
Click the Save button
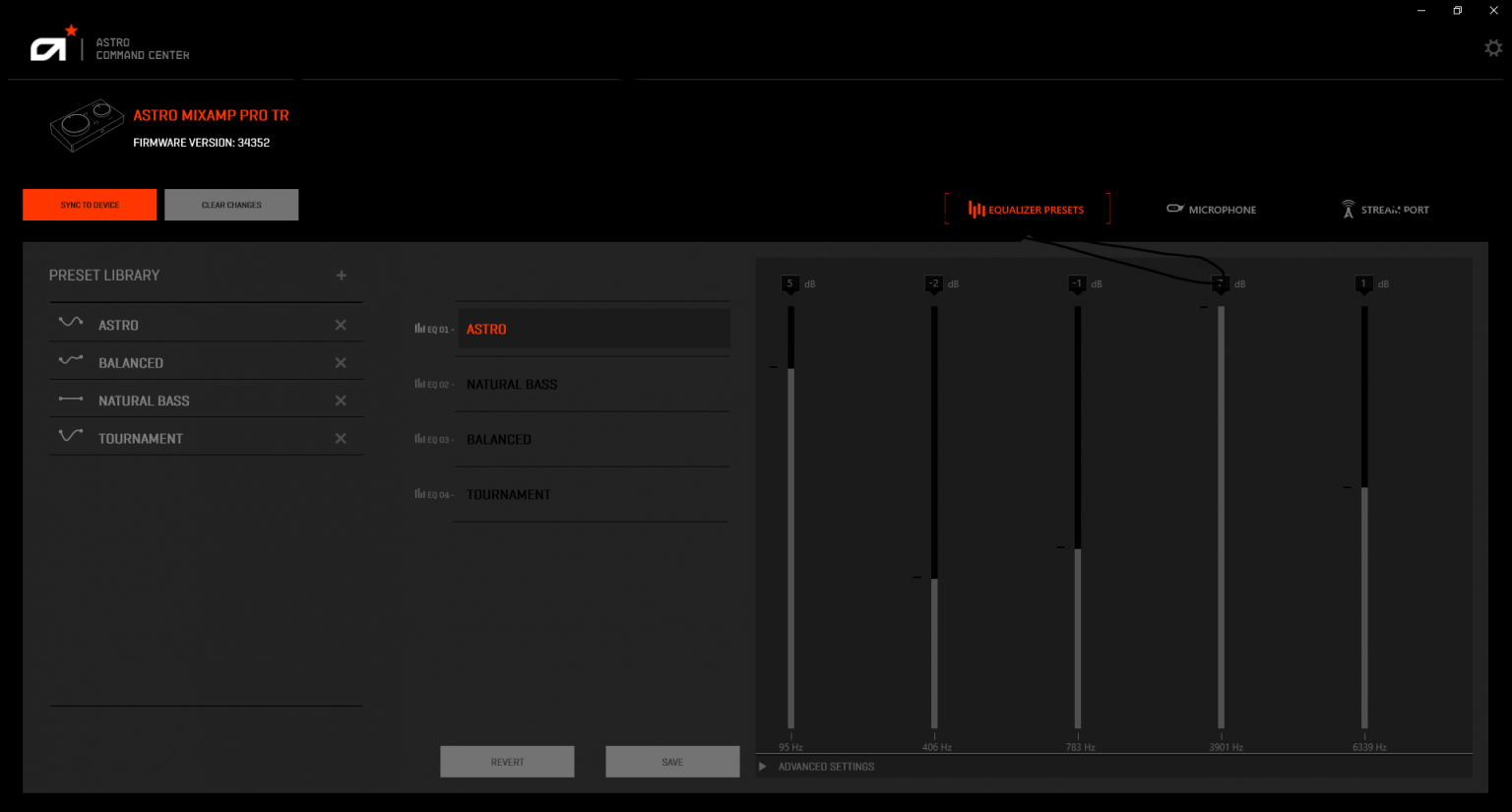tap(672, 762)
